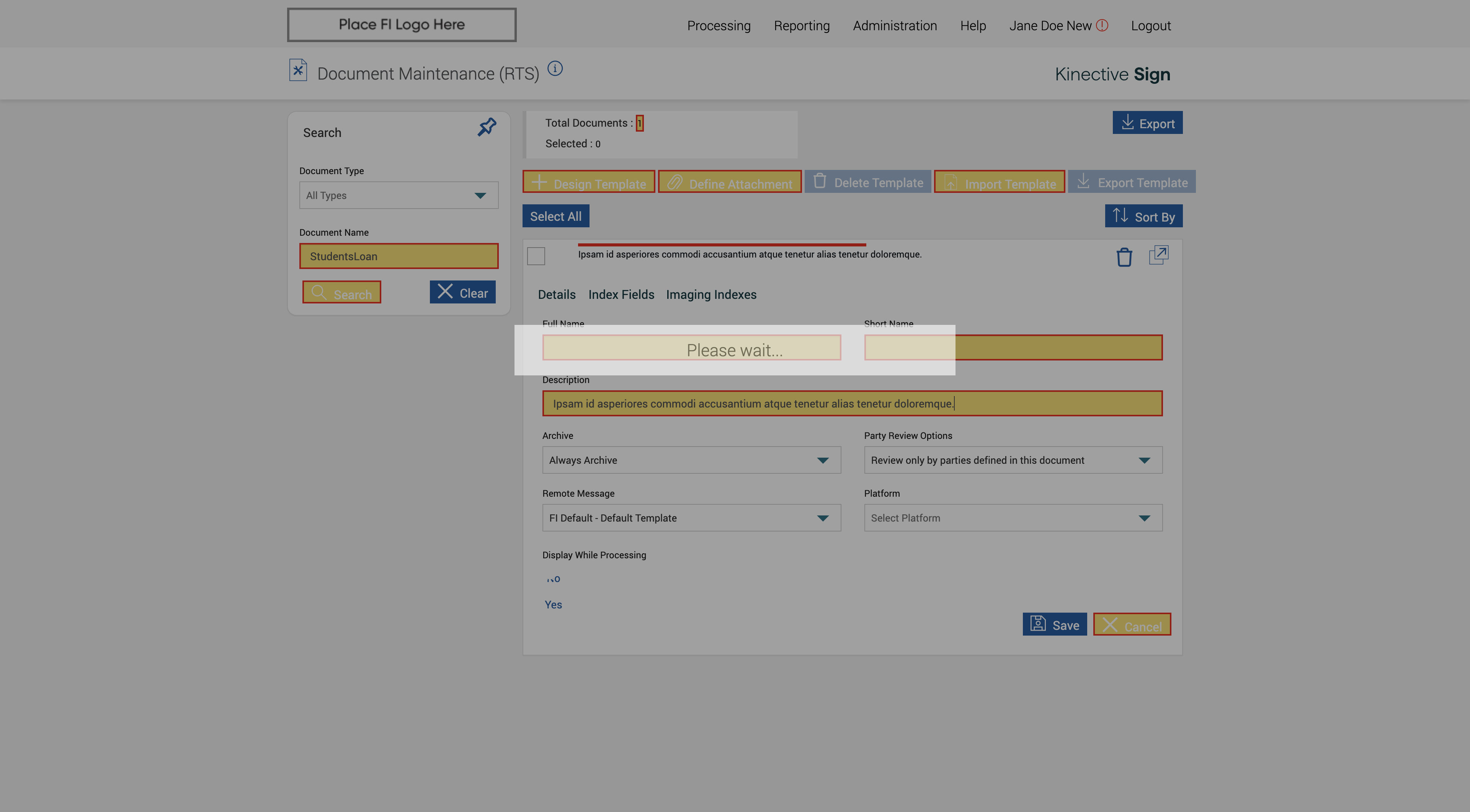Viewport: 1470px width, 812px height.
Task: Click the pin icon in Search panel
Action: click(487, 127)
